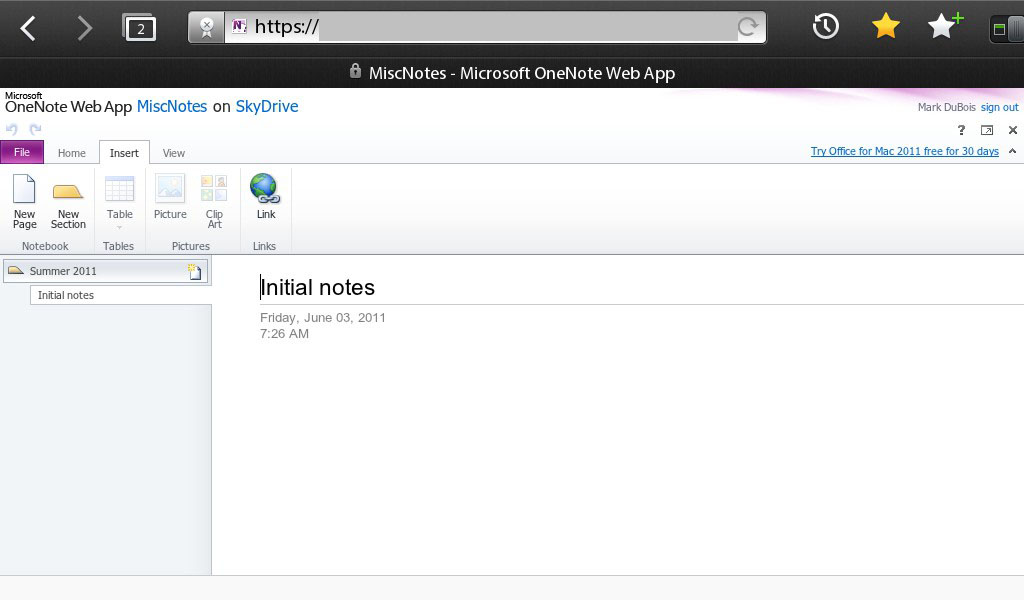Click the Redo arrow
1024x600 pixels.
[35, 129]
